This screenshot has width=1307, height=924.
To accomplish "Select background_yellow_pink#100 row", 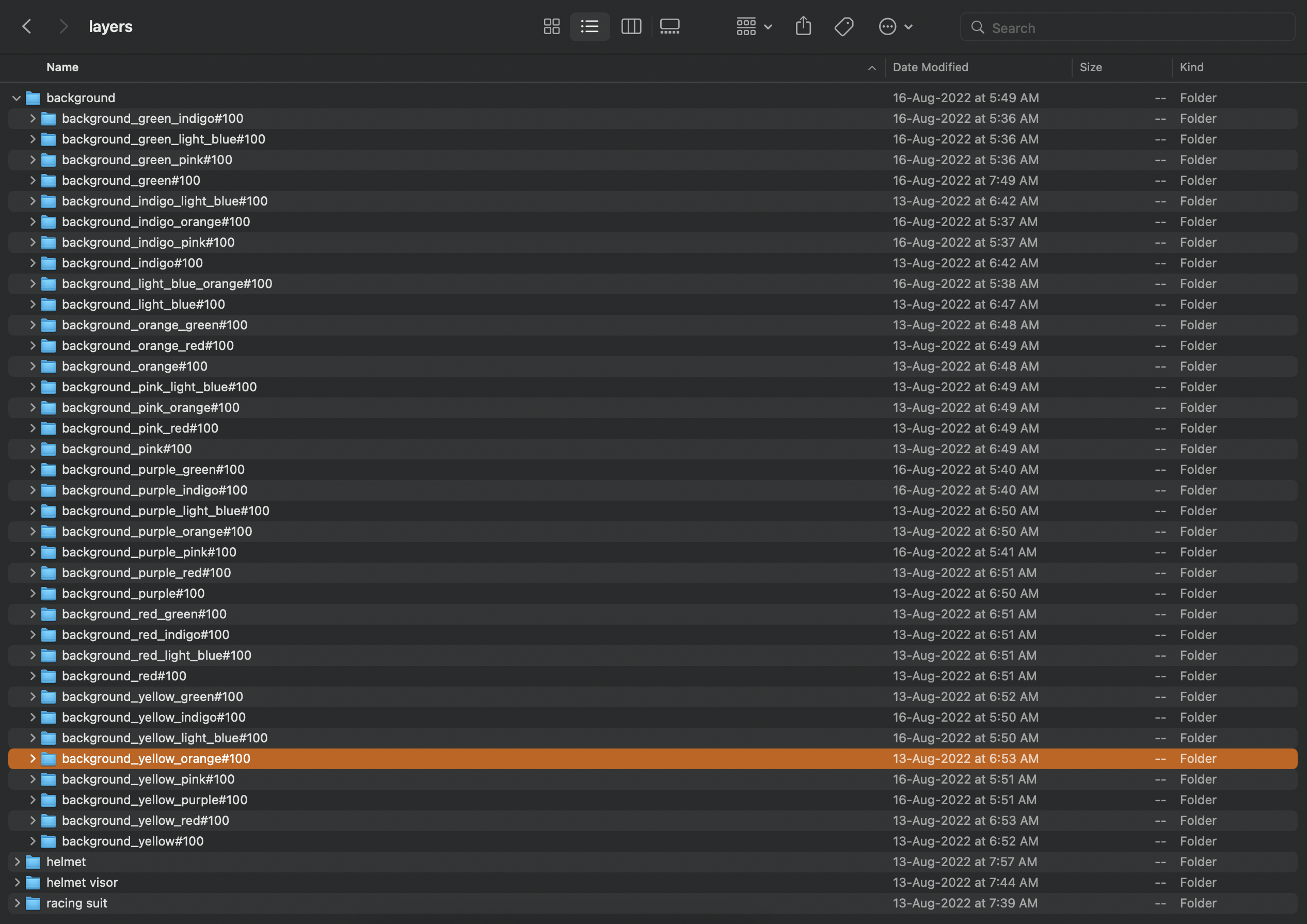I will 653,779.
